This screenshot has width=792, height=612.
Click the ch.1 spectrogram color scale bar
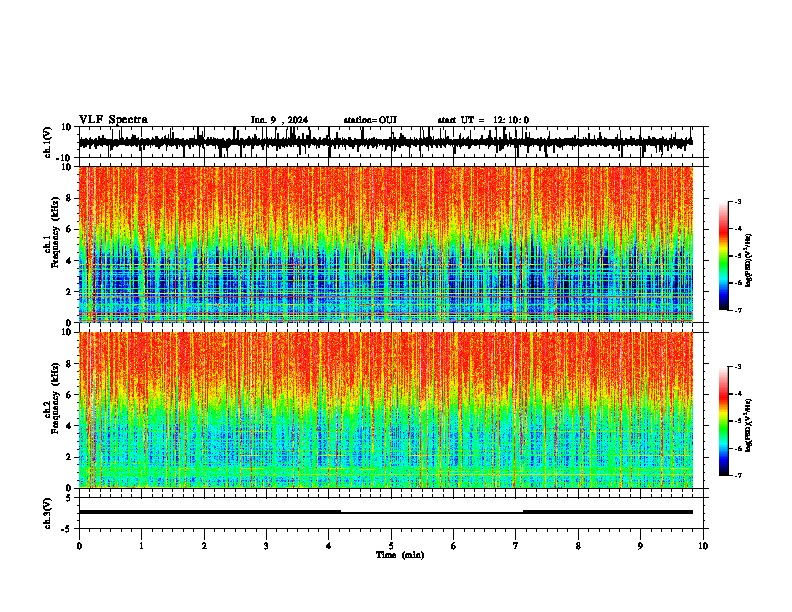click(724, 256)
